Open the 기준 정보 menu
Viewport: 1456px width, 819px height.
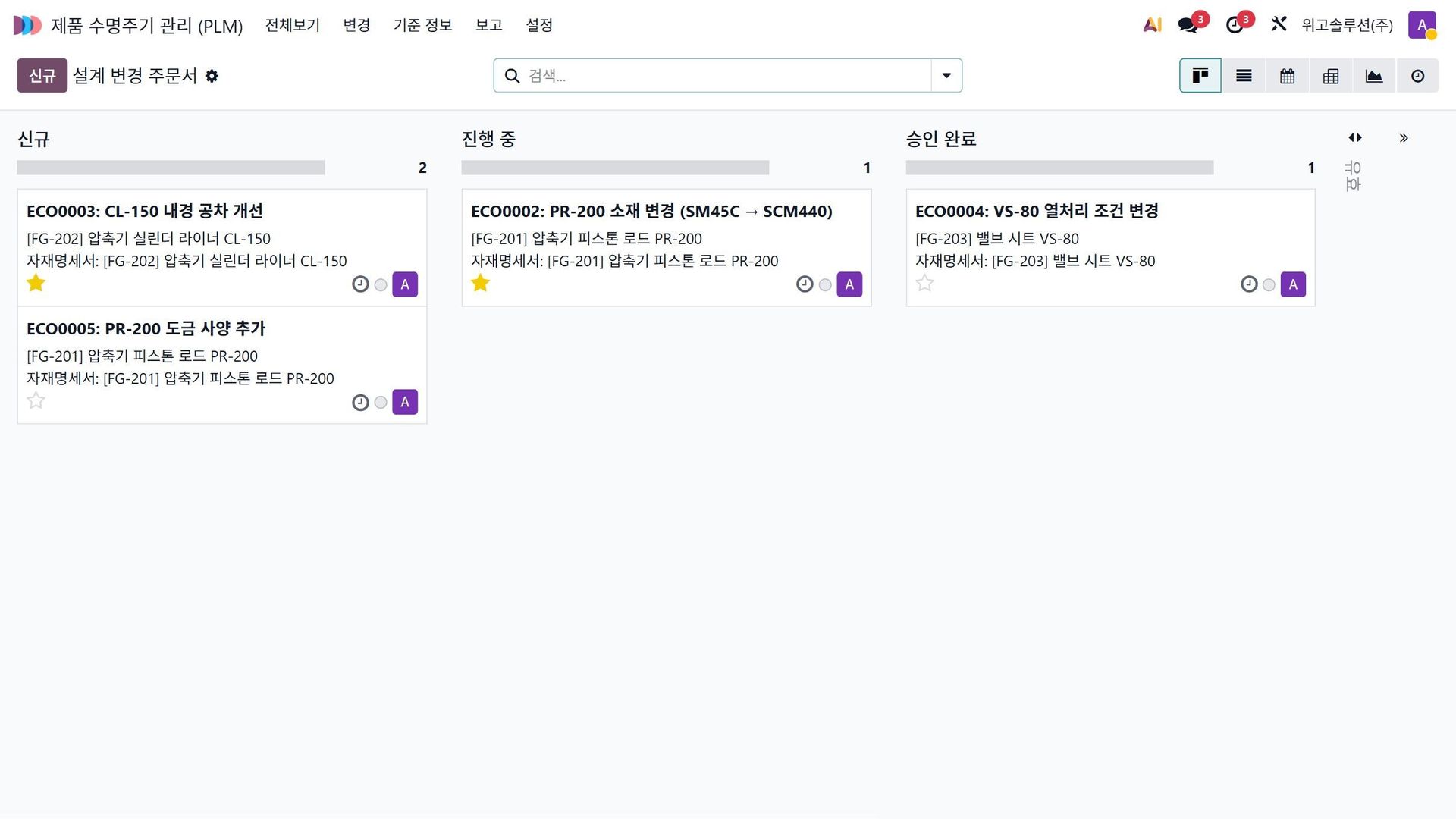(422, 25)
